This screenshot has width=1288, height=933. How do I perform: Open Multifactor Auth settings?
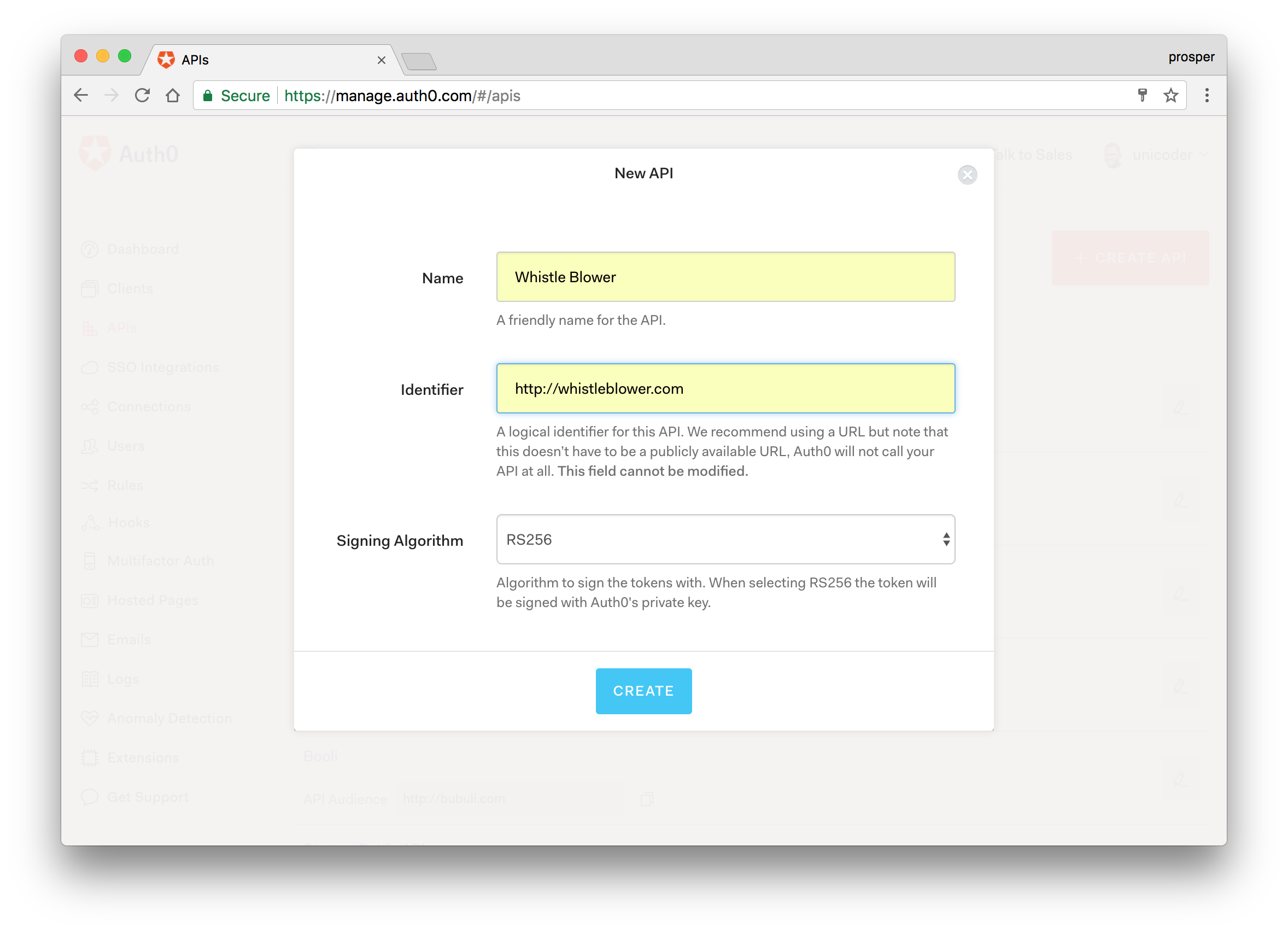[160, 560]
